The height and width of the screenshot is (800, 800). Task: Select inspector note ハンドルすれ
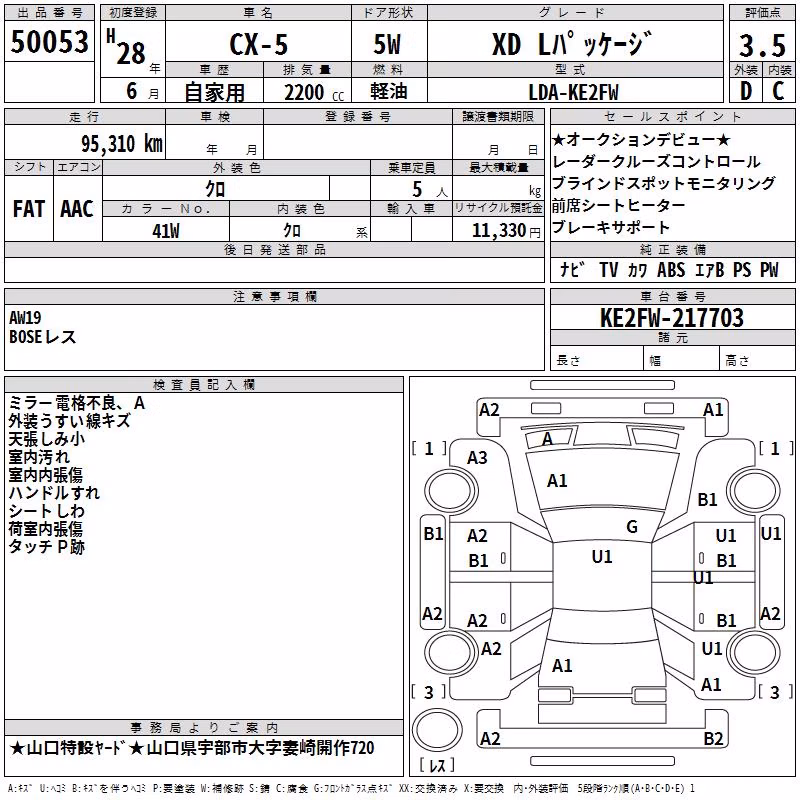[54, 492]
